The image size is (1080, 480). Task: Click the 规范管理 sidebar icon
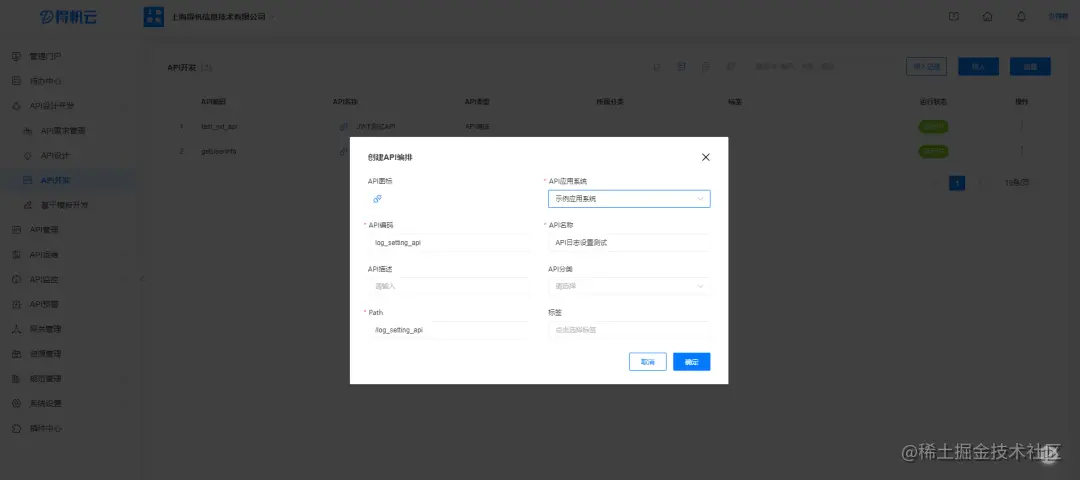coord(17,378)
